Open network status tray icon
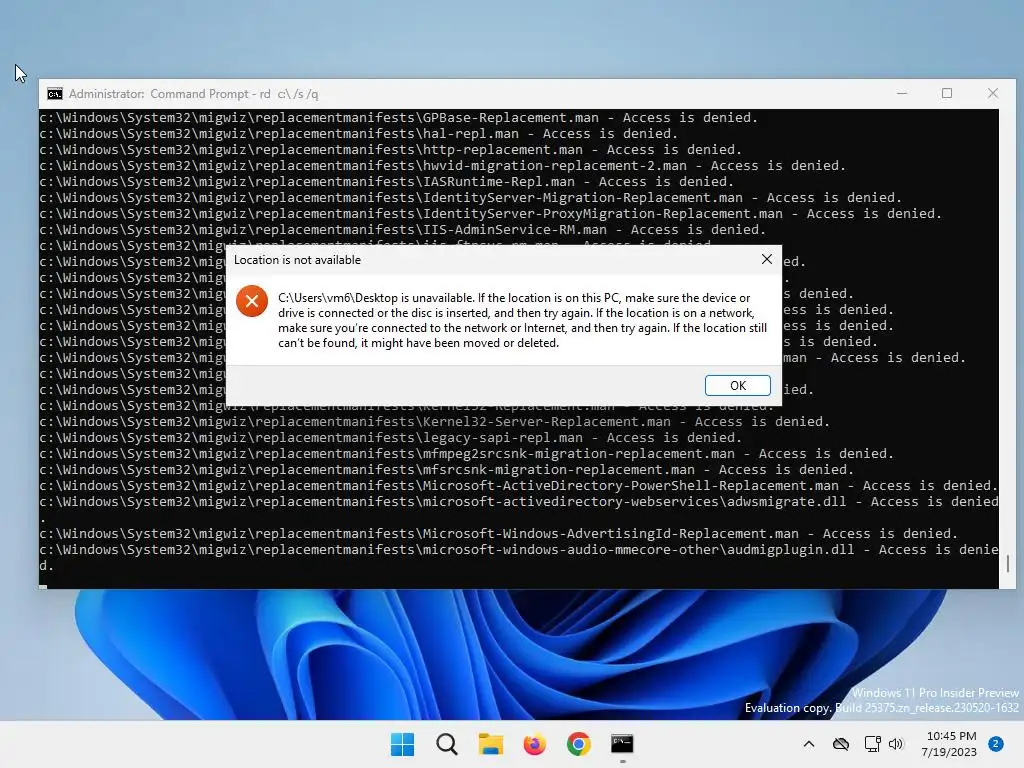 [x=872, y=744]
